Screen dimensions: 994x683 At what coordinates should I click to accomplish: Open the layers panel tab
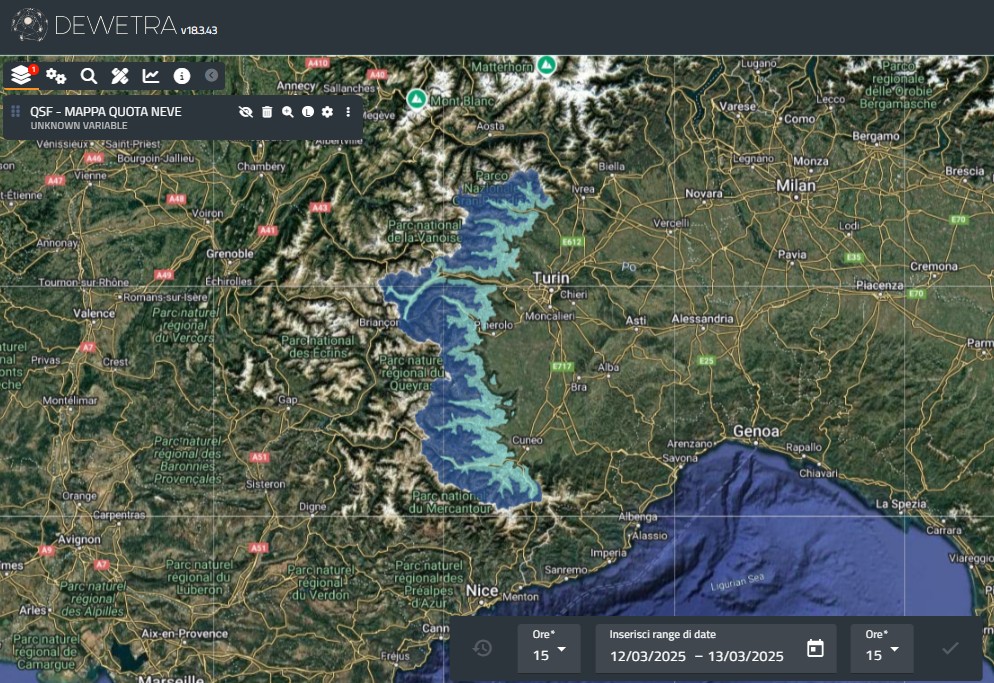tap(20, 76)
